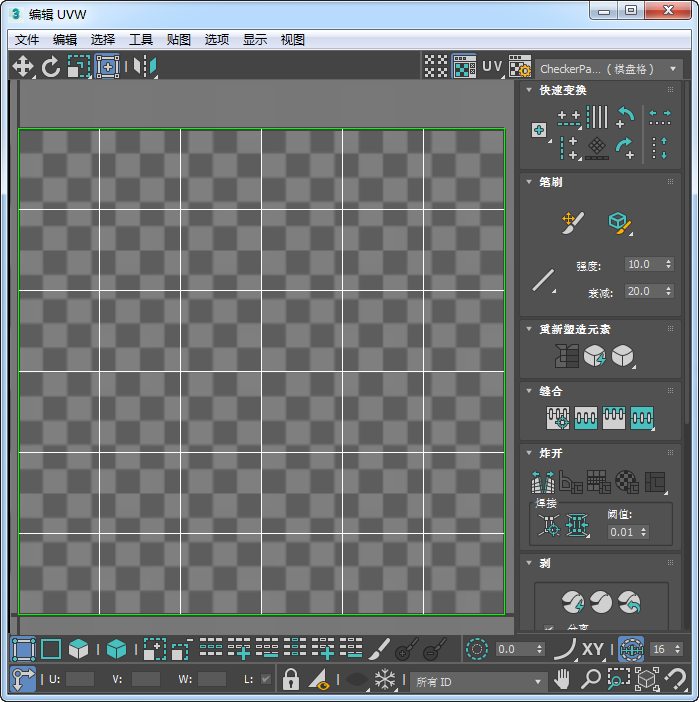Click the 强度 spinner arrows
This screenshot has width=699, height=702.
click(668, 264)
